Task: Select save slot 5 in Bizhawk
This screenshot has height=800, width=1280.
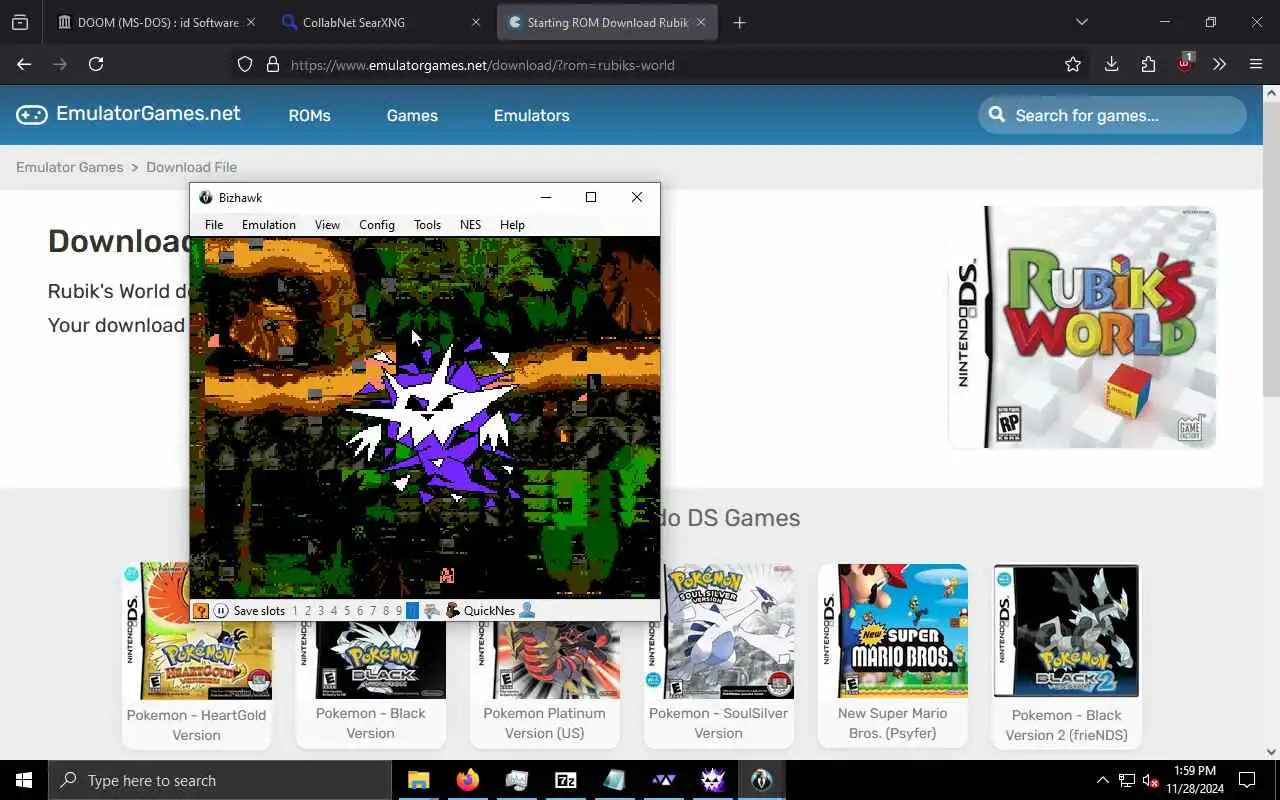Action: [x=347, y=611]
